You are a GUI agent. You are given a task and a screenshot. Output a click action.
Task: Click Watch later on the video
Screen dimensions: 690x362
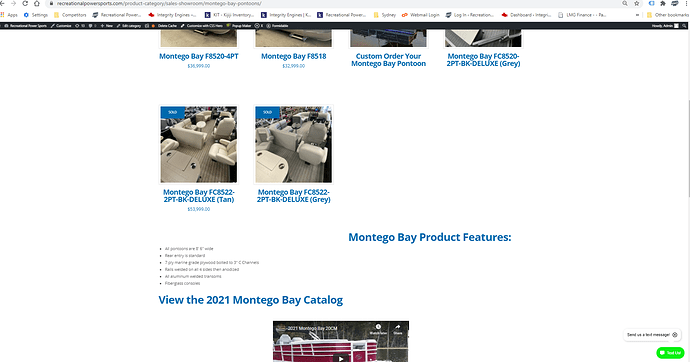(x=378, y=329)
